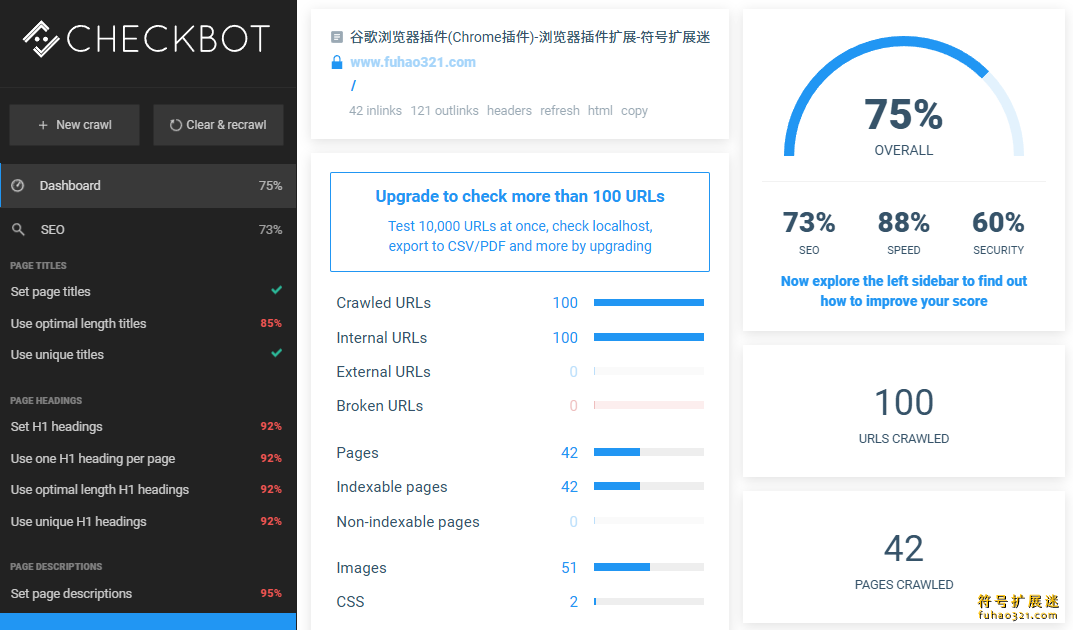1073x630 pixels.
Task: Click green checkmark beside Use unique titles
Action: pos(276,353)
